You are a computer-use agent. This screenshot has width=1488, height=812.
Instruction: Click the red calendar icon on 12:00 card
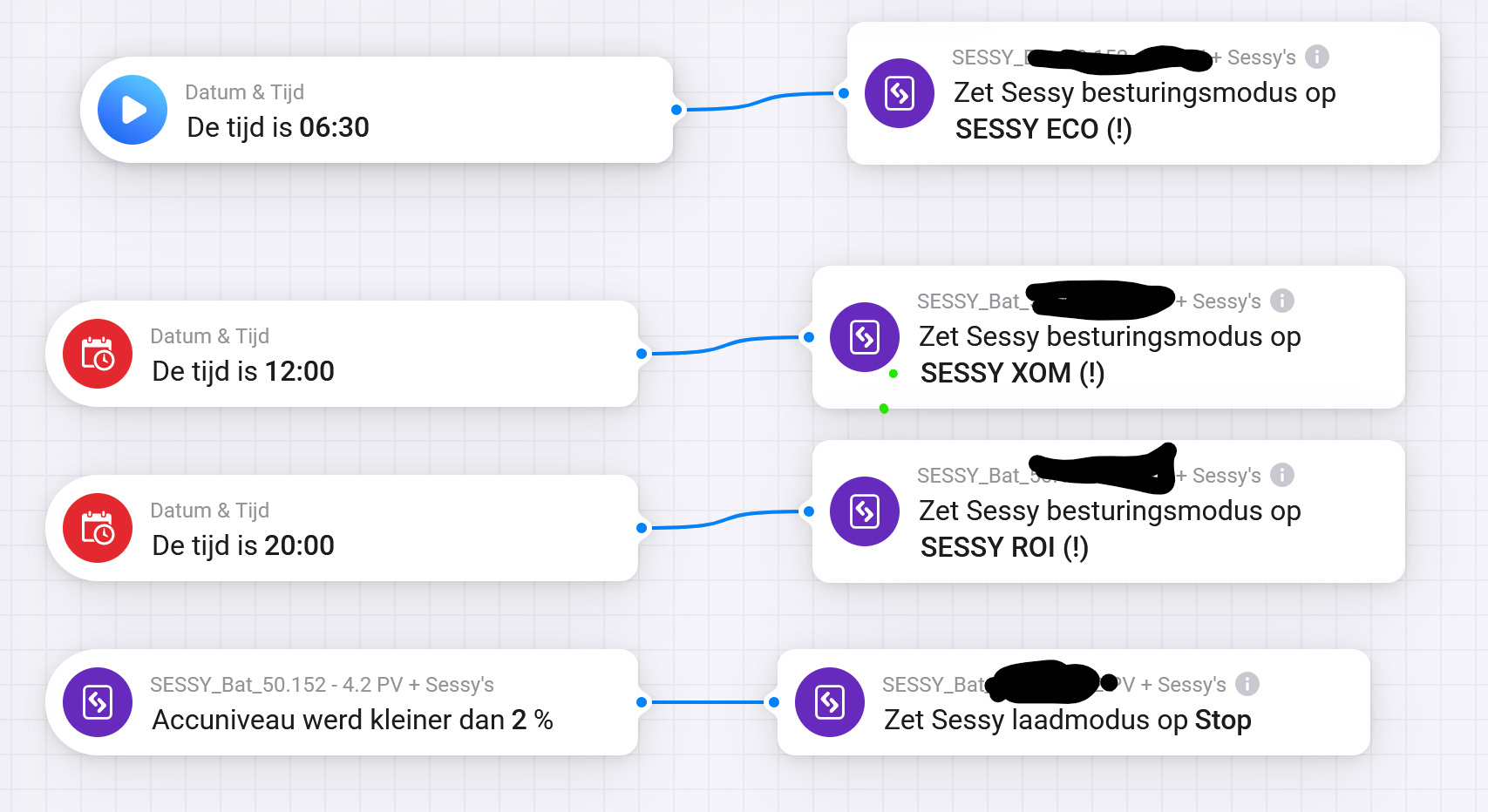coord(98,354)
